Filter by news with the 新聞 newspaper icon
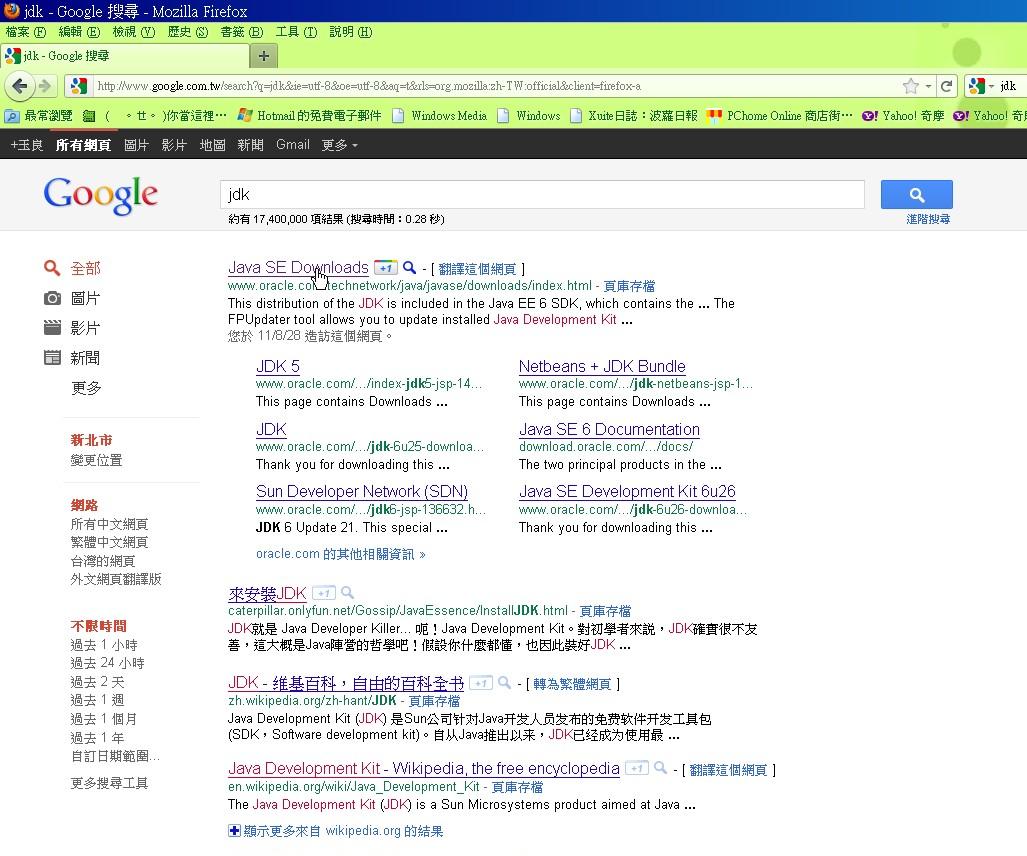The image size is (1027, 856). 52,358
